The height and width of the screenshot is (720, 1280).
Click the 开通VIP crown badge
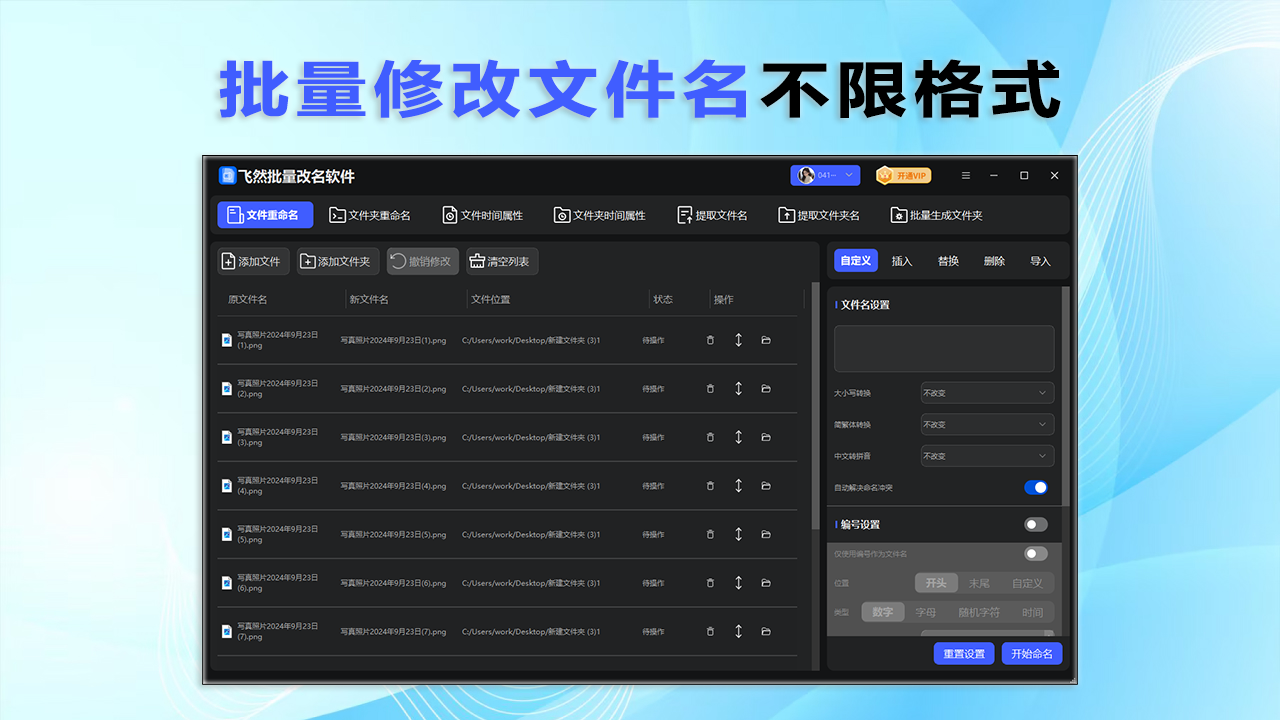click(x=903, y=176)
